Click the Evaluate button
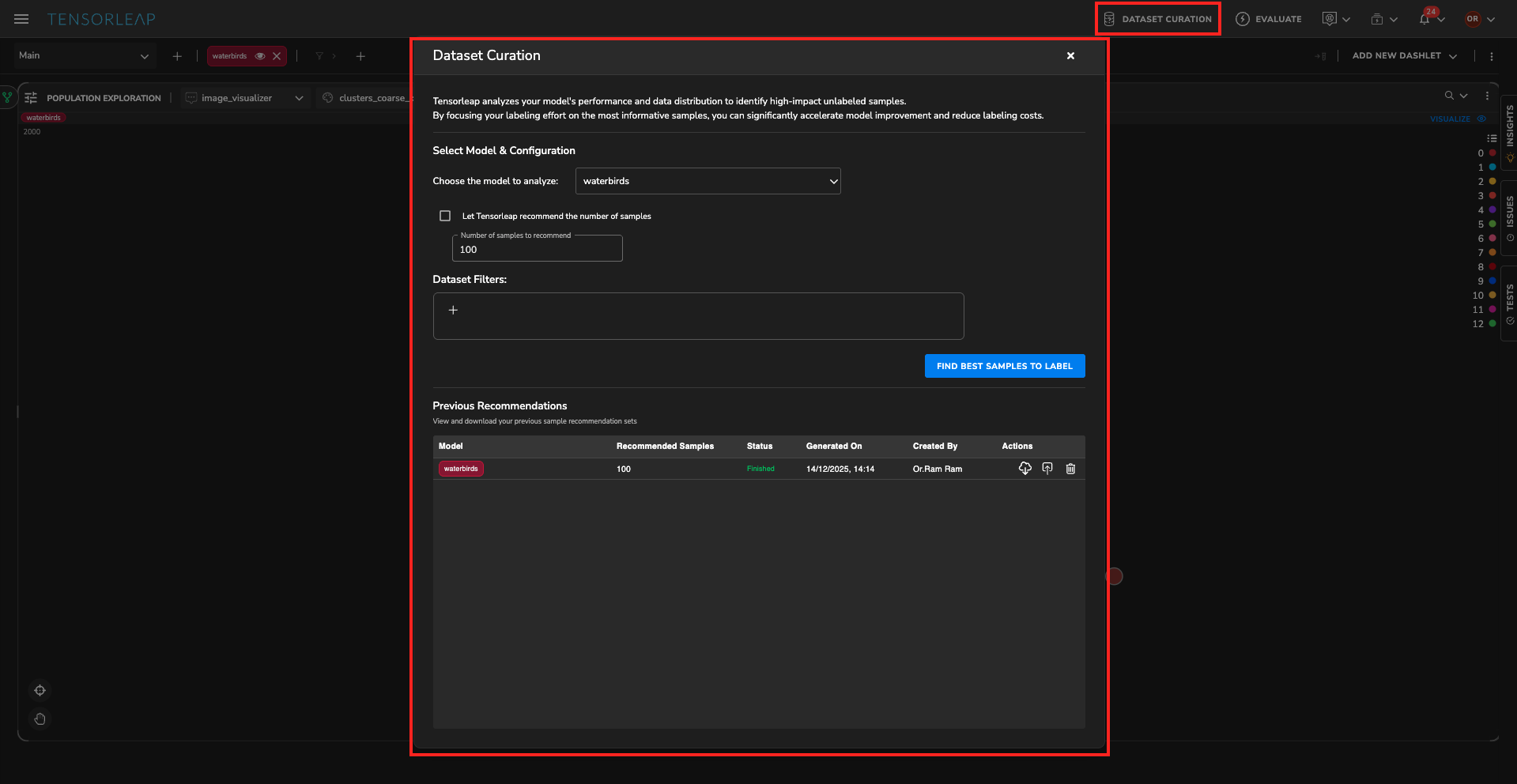Image resolution: width=1517 pixels, height=784 pixels. coord(1269,19)
